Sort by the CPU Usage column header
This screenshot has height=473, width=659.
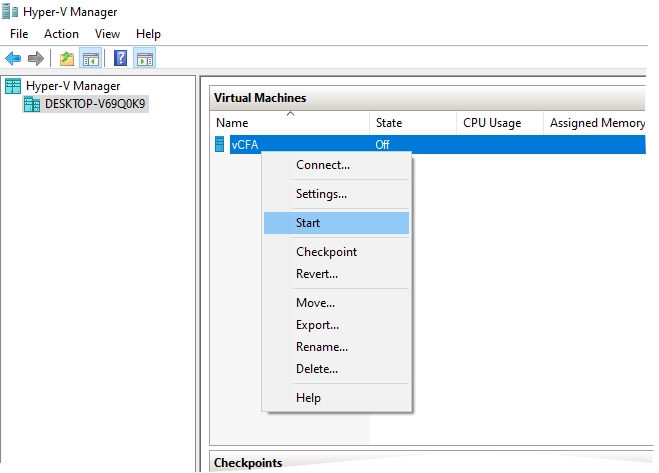coord(500,123)
